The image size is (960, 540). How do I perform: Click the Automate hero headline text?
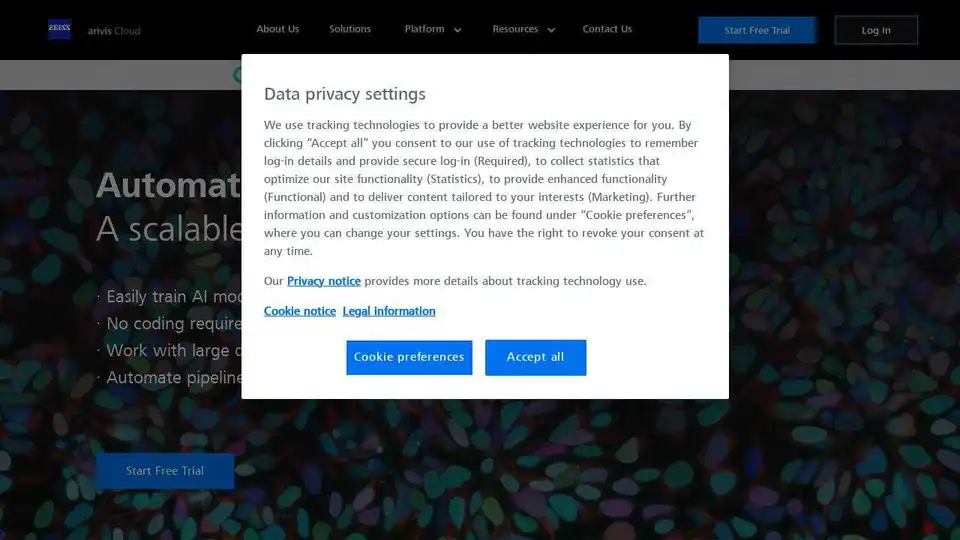[168, 184]
